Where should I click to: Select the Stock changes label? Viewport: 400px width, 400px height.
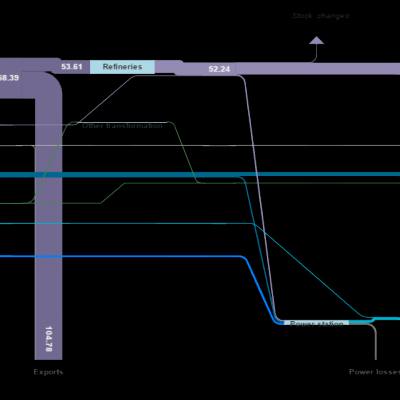click(321, 16)
